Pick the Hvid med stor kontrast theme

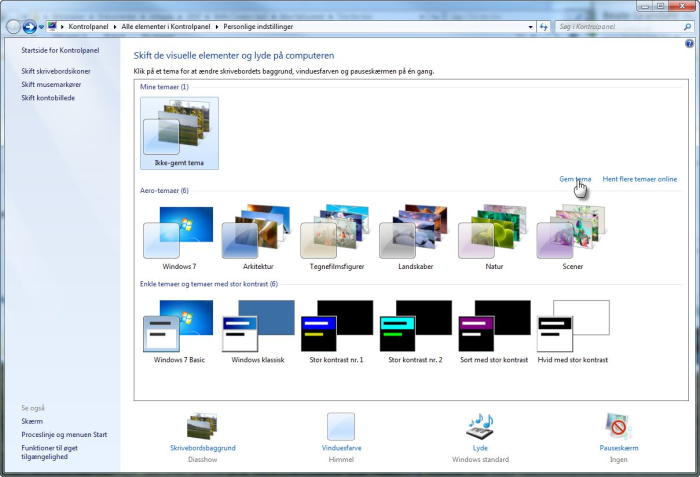click(x=573, y=326)
